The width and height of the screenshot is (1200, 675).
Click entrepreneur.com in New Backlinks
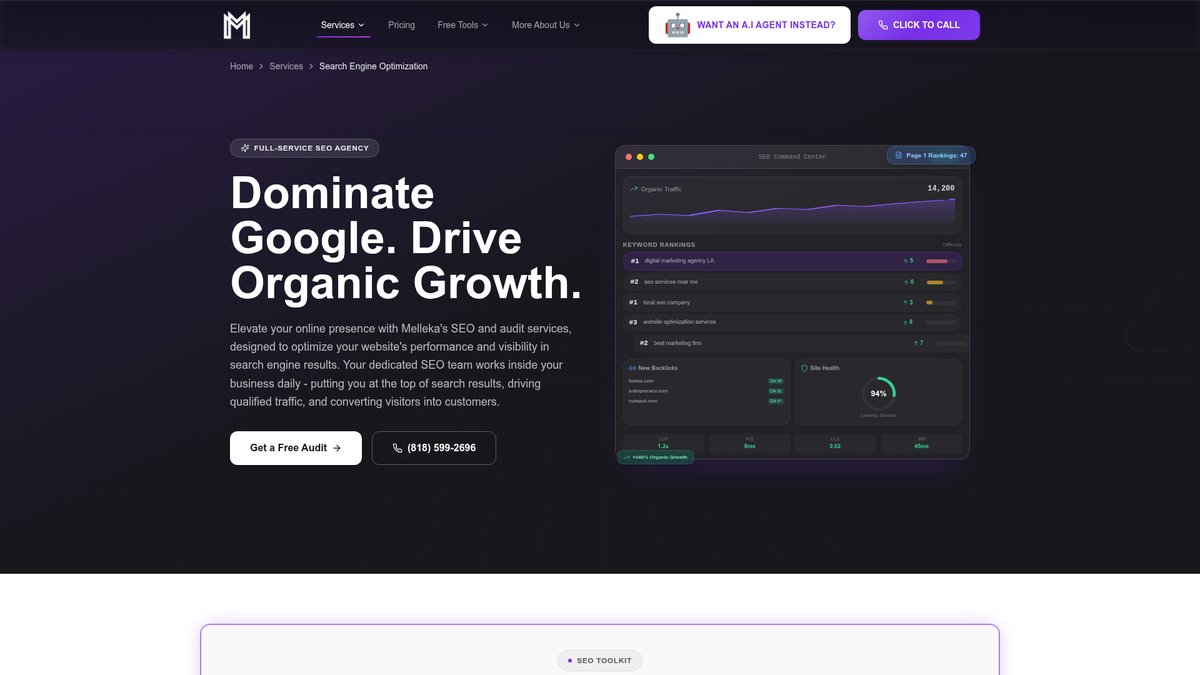[648, 391]
